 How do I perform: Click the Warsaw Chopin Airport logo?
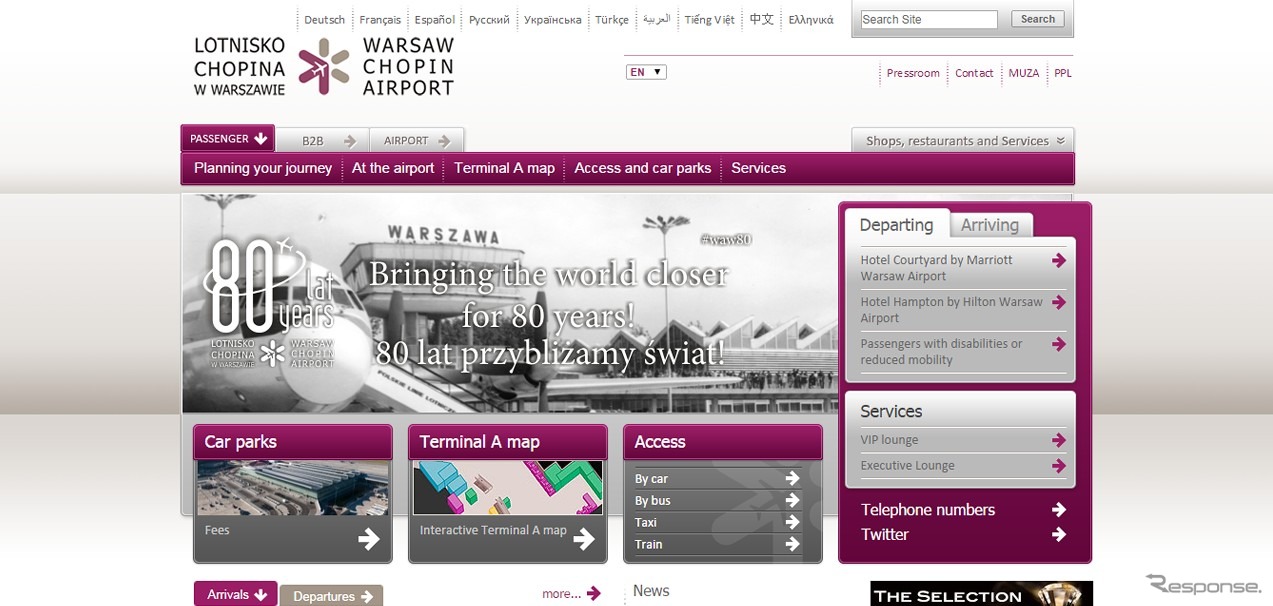[324, 66]
